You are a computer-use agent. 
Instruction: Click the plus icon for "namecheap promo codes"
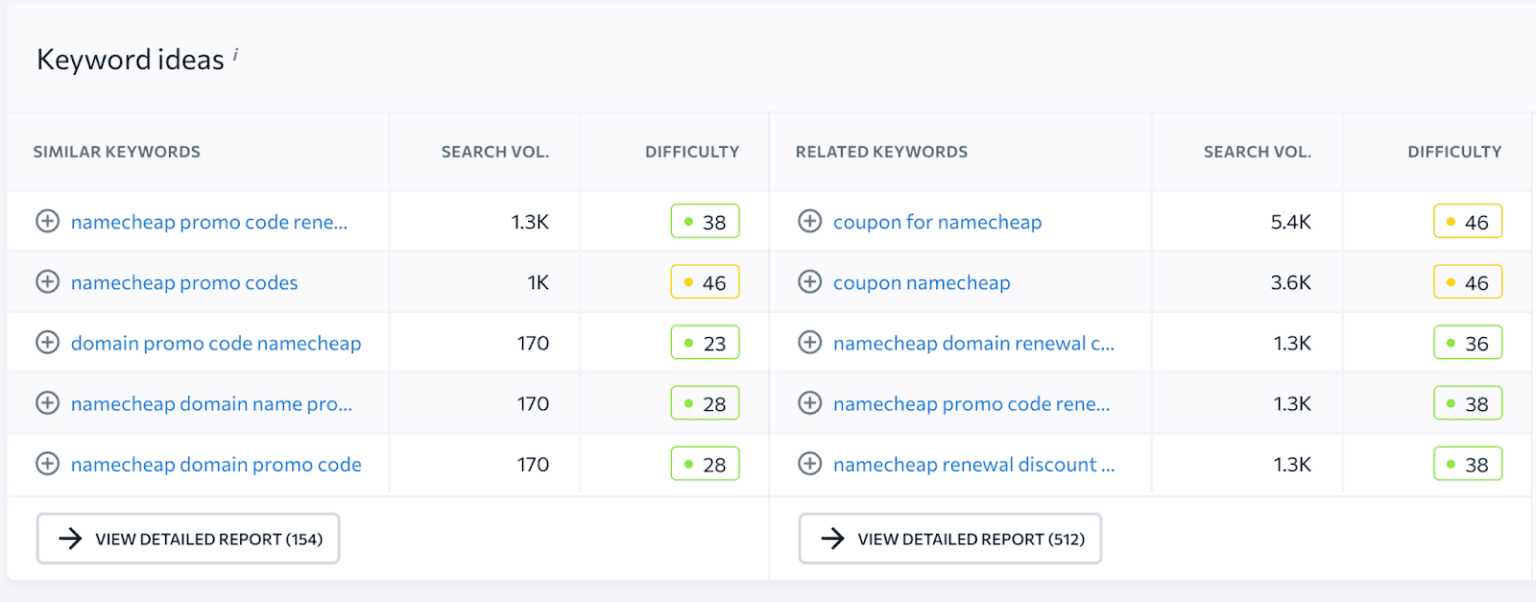(x=47, y=283)
